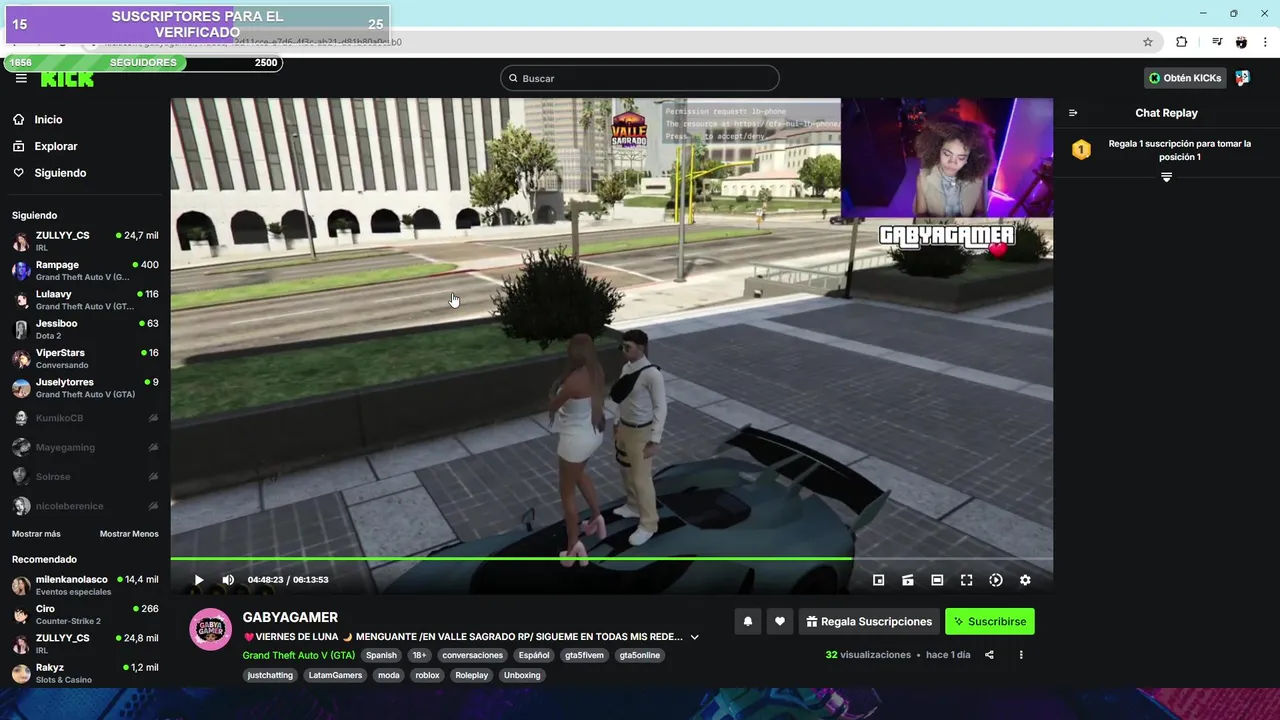Open Grand Theft Auto V (GTA) category link
1280x720 pixels.
(298, 655)
